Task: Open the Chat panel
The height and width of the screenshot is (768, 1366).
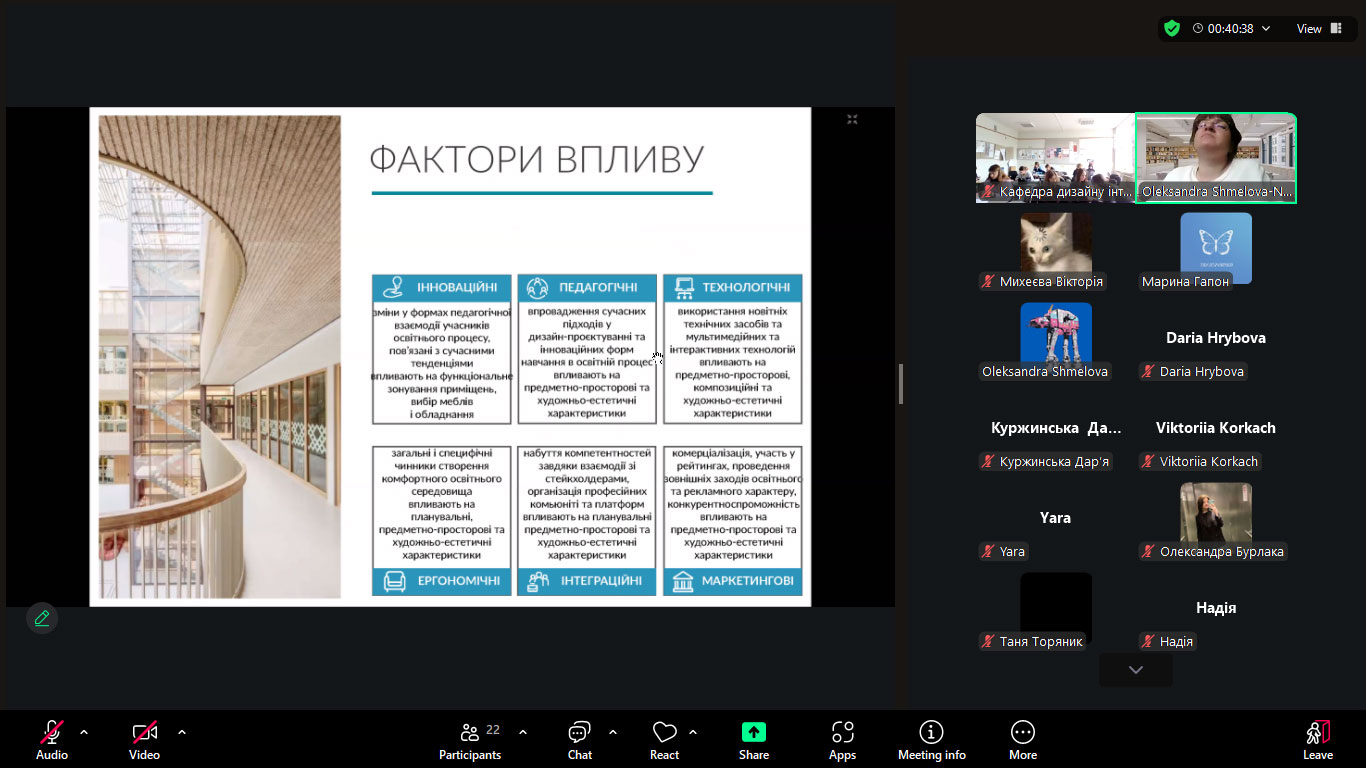Action: [579, 740]
